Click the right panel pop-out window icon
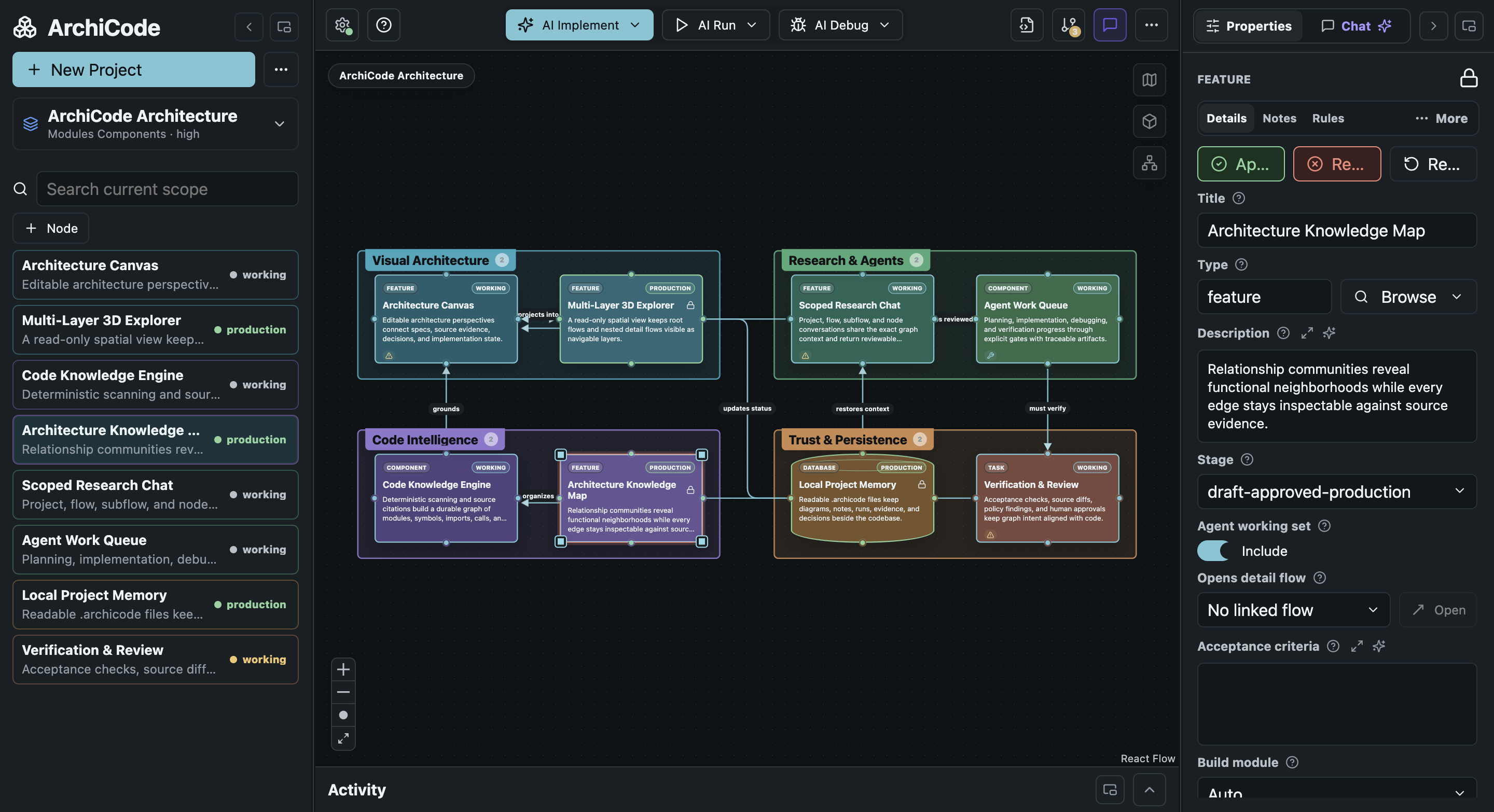1494x812 pixels. [x=1469, y=26]
